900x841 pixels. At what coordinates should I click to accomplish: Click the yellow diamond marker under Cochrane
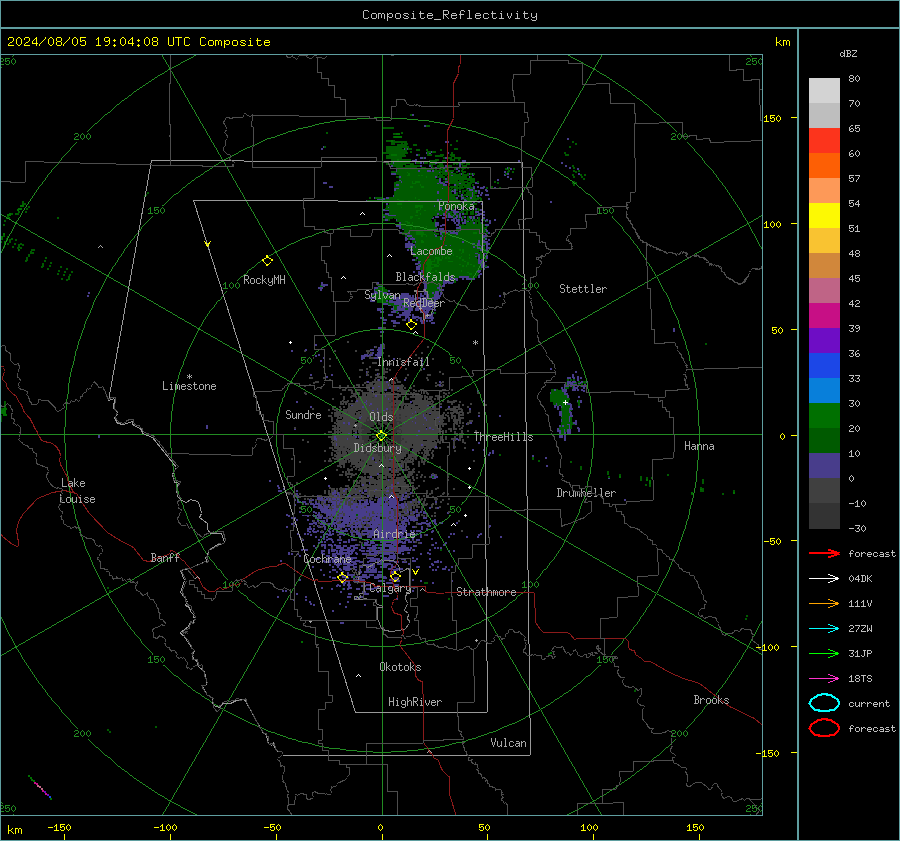343,578
